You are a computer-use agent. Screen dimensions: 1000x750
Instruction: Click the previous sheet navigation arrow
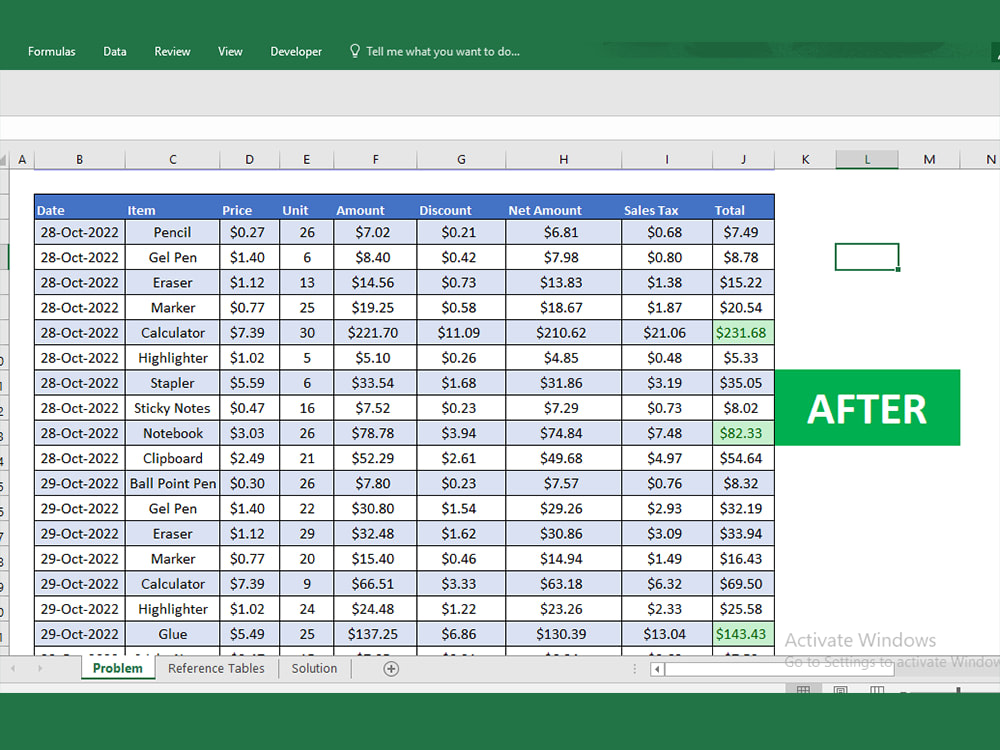pos(13,668)
